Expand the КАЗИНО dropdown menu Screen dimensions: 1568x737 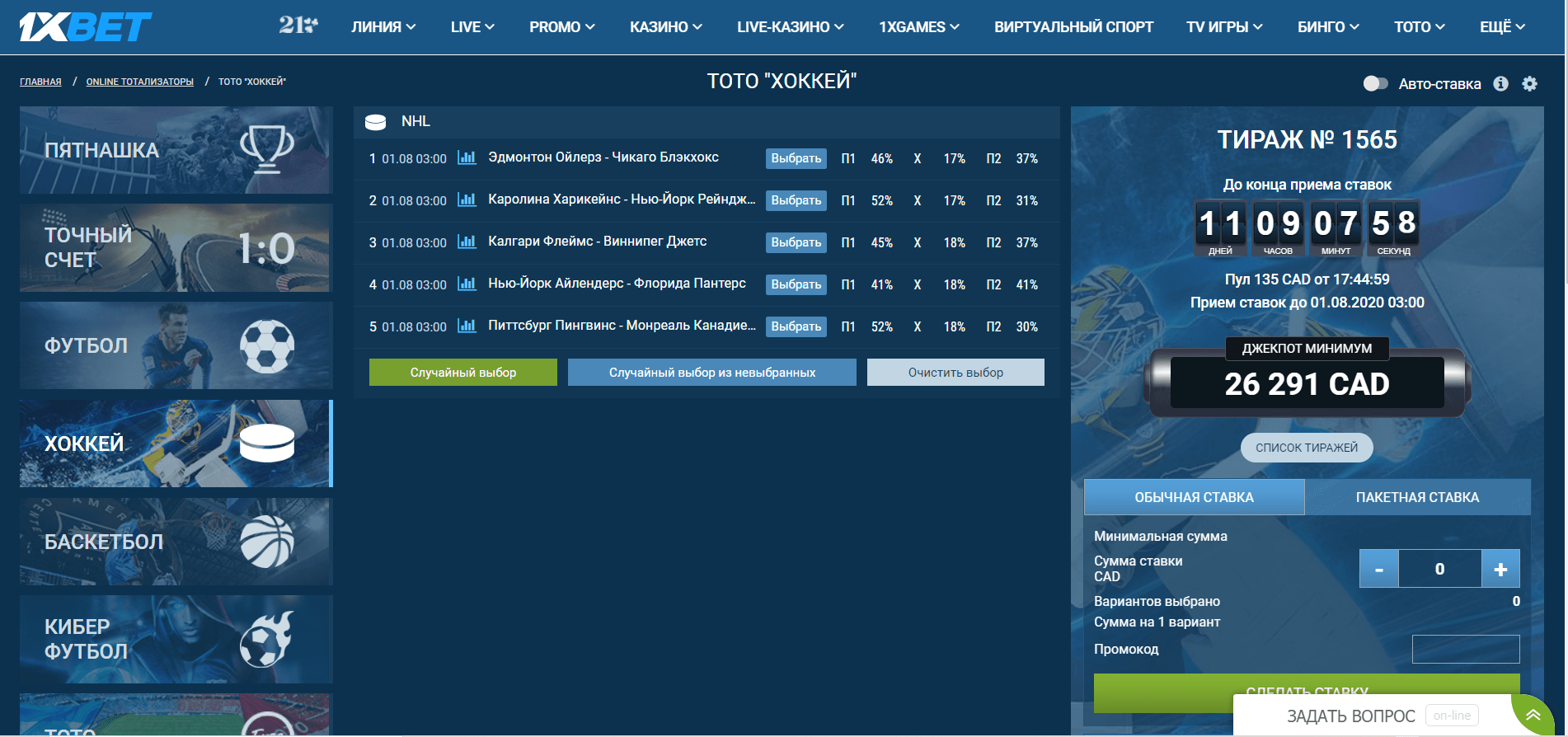pos(666,27)
